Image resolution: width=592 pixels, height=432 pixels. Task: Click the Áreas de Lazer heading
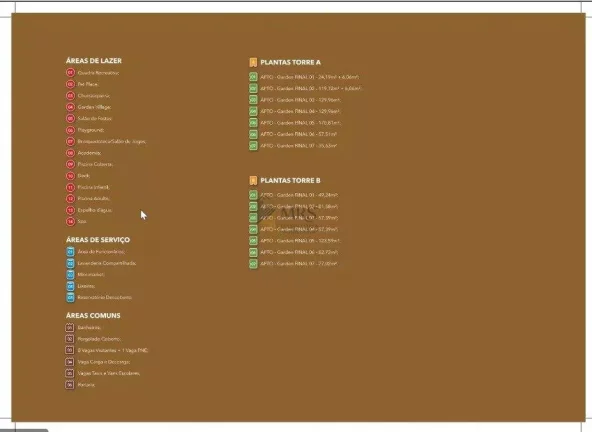pos(94,60)
